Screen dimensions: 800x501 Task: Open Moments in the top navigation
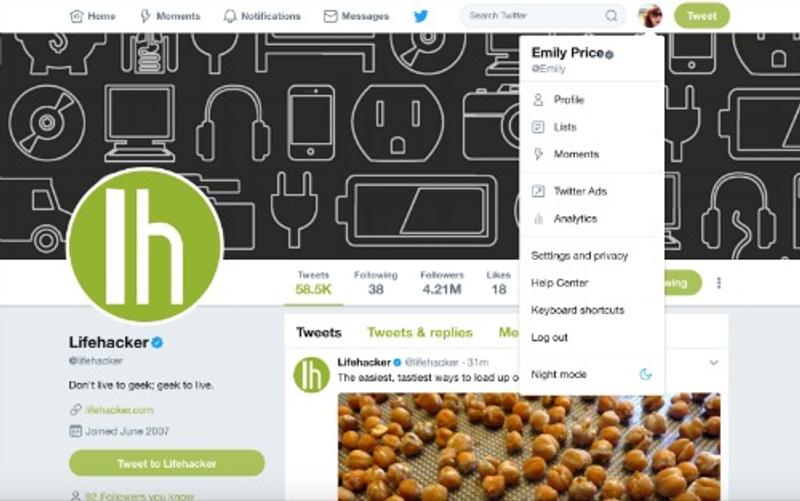tap(170, 16)
